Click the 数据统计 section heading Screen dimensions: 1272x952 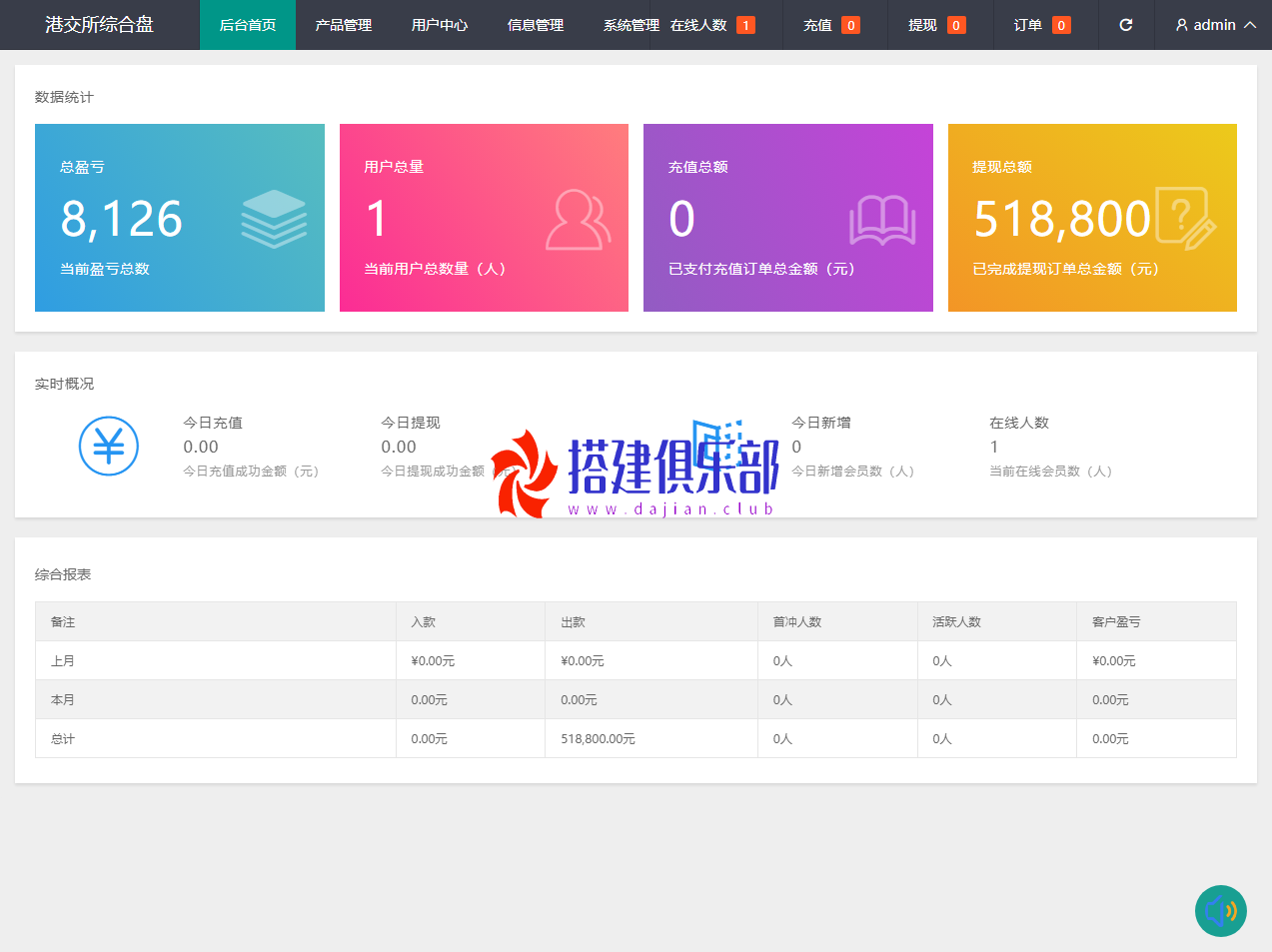pyautogui.click(x=64, y=97)
